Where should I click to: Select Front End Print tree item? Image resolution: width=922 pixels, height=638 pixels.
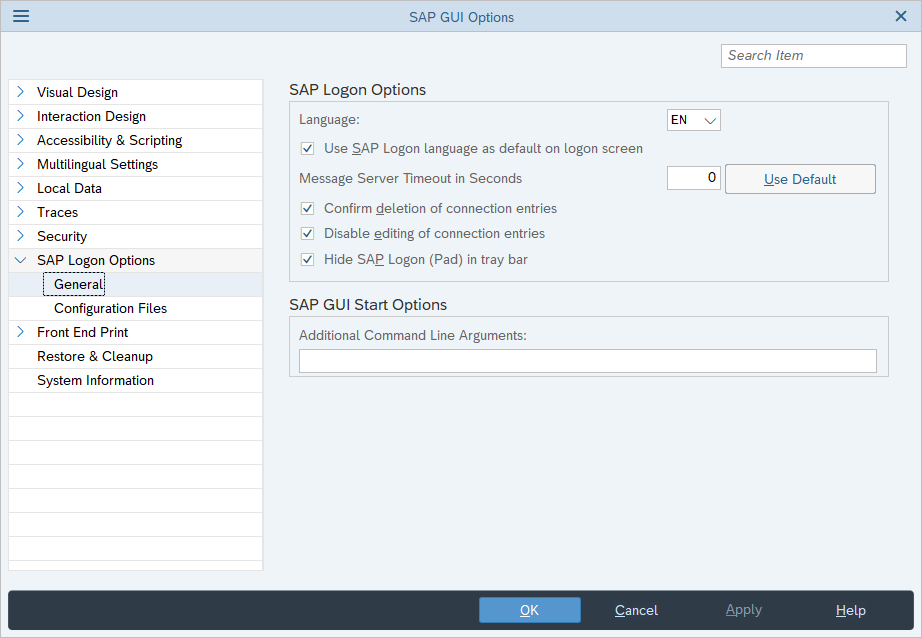coord(82,333)
